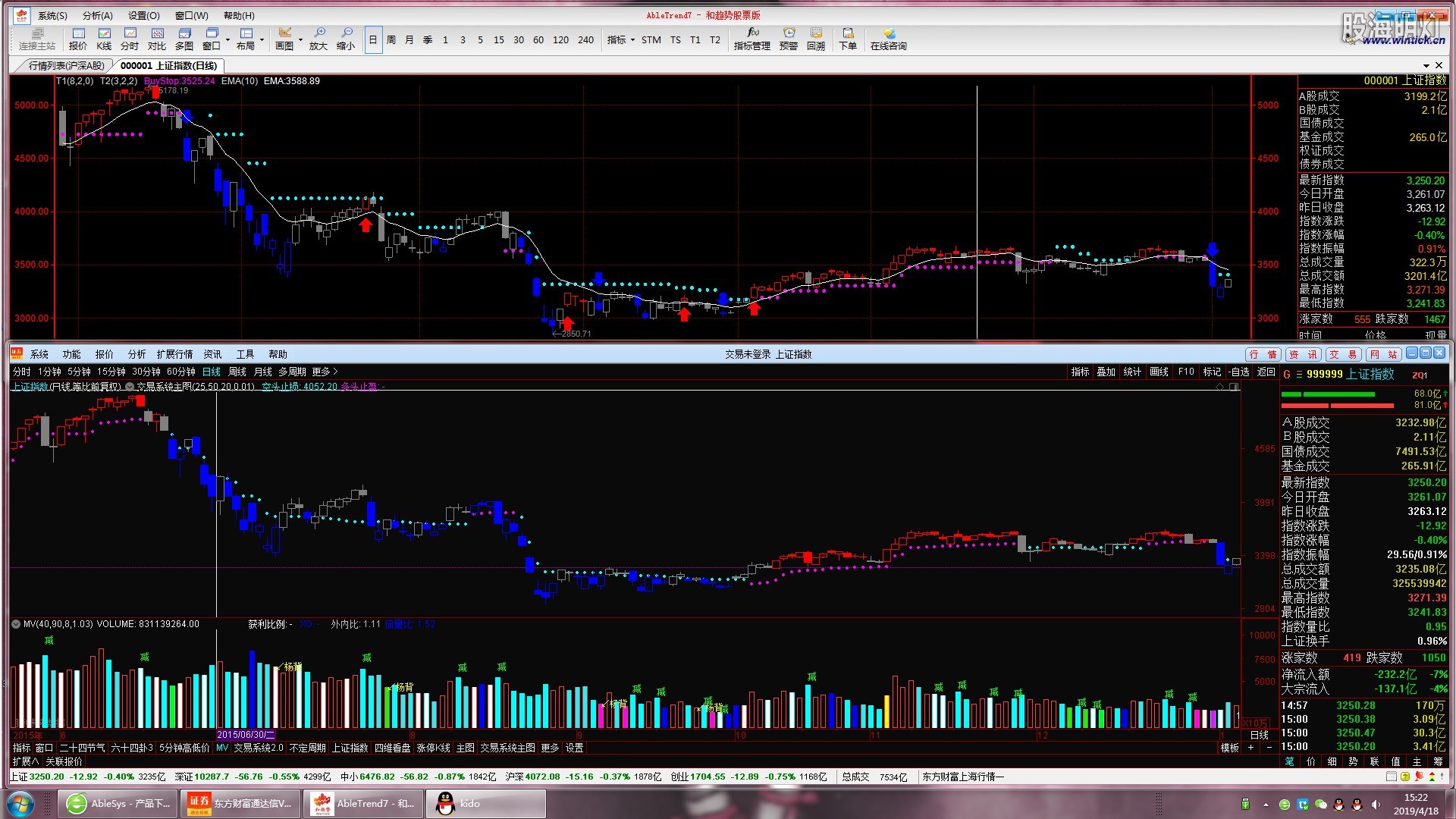Click the 返回 back button
This screenshot has width=1456, height=819.
click(1266, 372)
